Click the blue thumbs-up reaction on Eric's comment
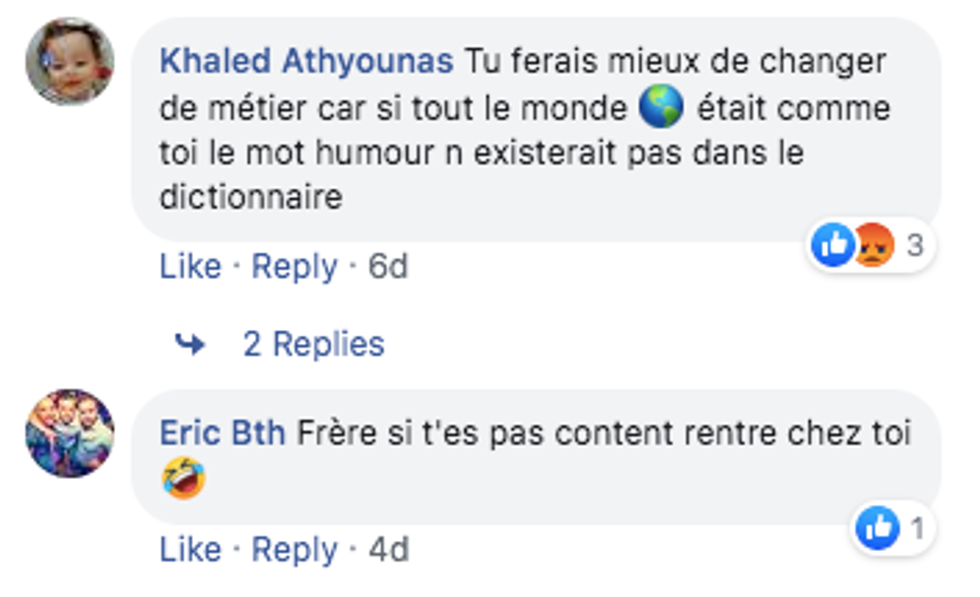Screen dimensions: 980x597 click(x=877, y=528)
